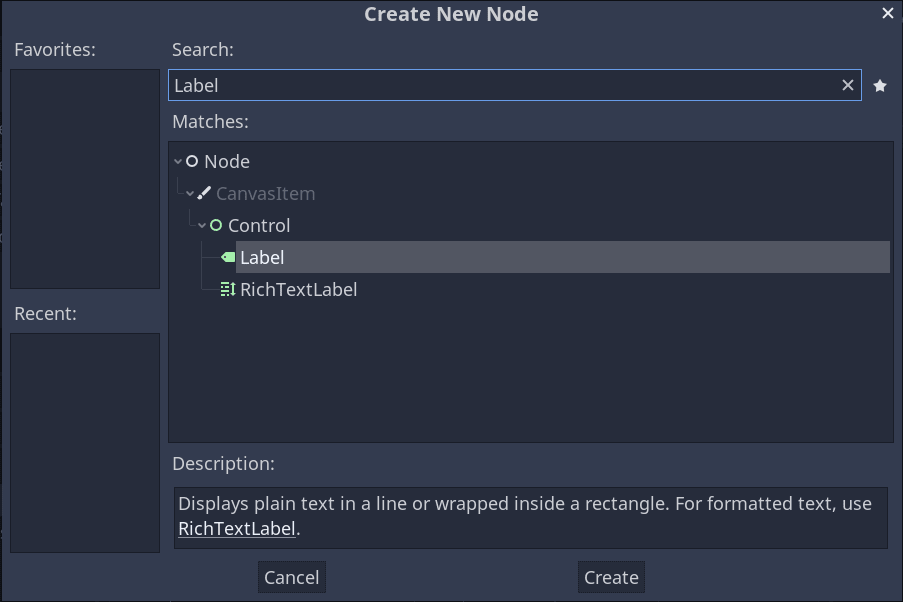Image resolution: width=903 pixels, height=602 pixels.
Task: Click the CanvasItem brush icon
Action: tap(203, 193)
